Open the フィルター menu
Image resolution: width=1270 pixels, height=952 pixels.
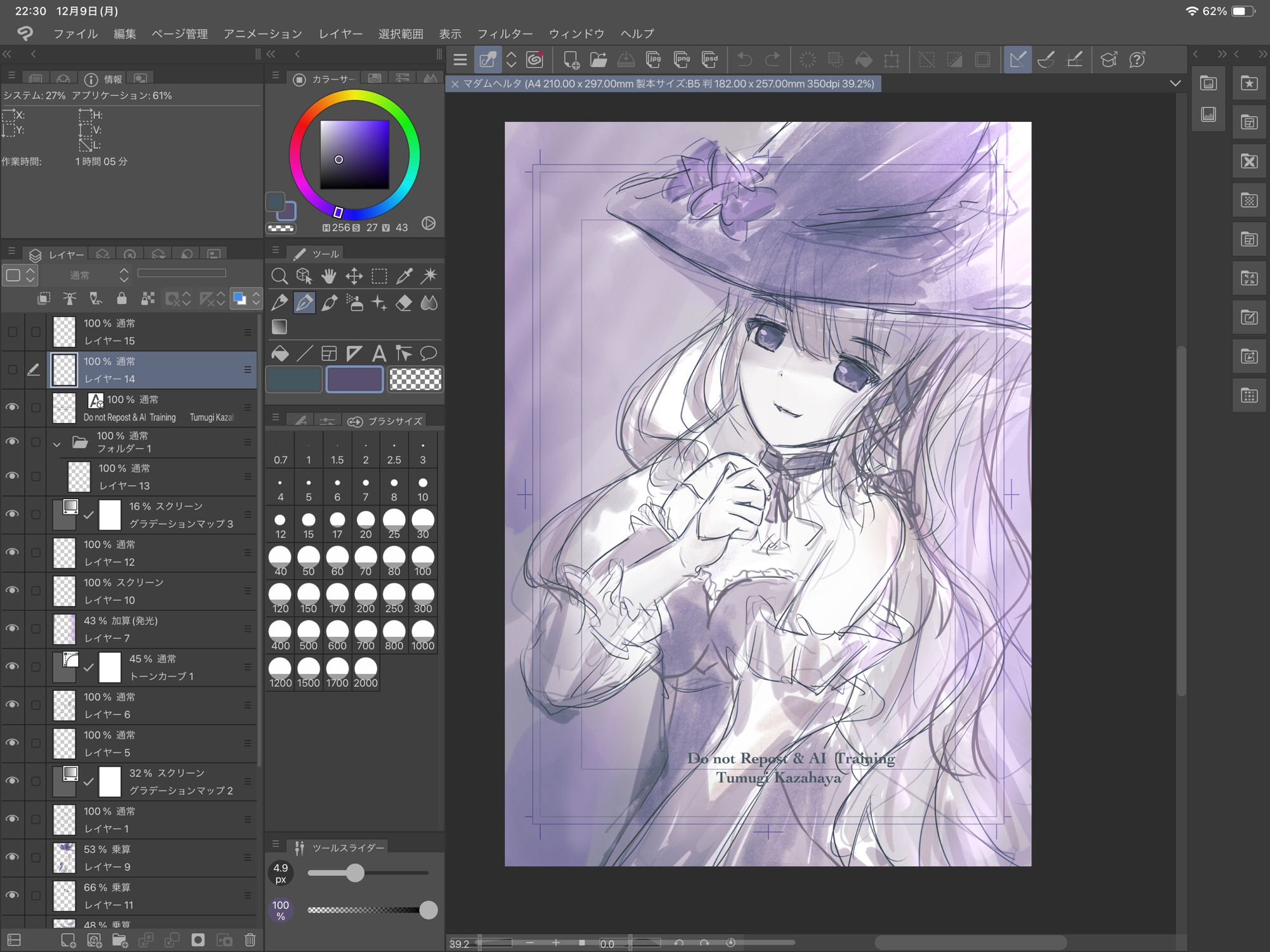click(x=505, y=34)
